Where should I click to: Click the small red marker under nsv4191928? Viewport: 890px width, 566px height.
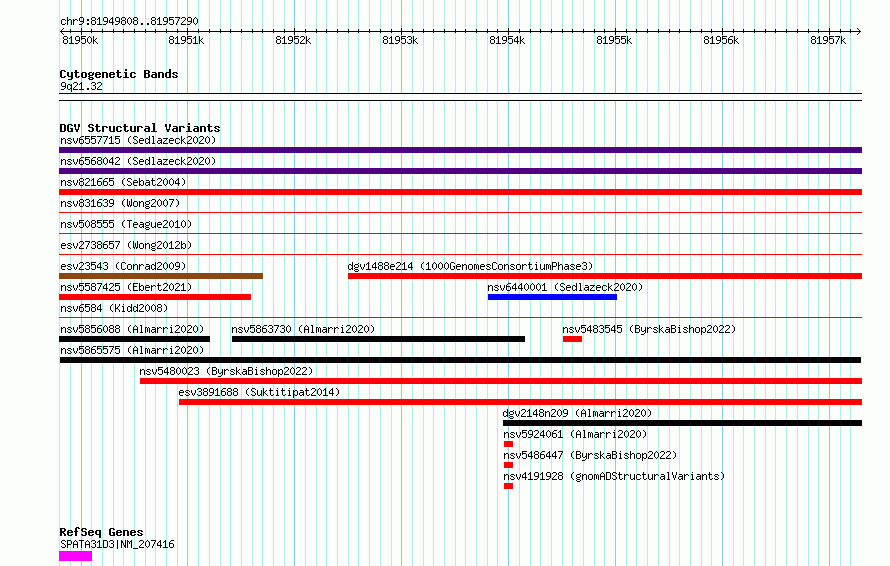click(x=509, y=486)
